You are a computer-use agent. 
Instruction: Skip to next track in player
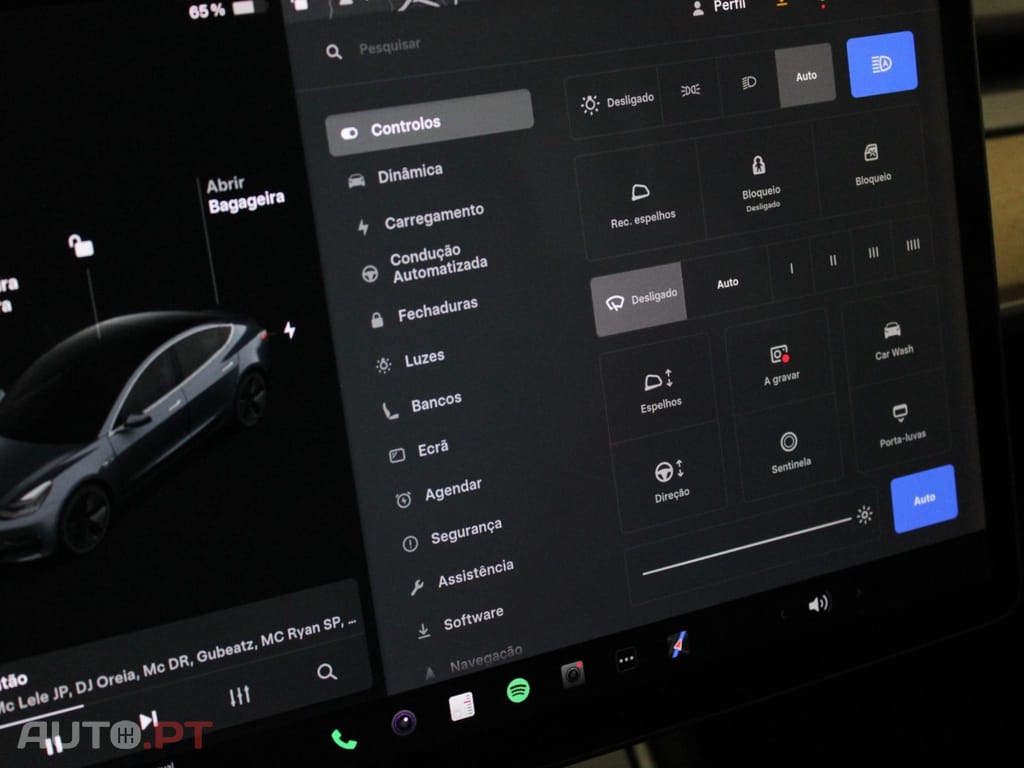pos(148,721)
